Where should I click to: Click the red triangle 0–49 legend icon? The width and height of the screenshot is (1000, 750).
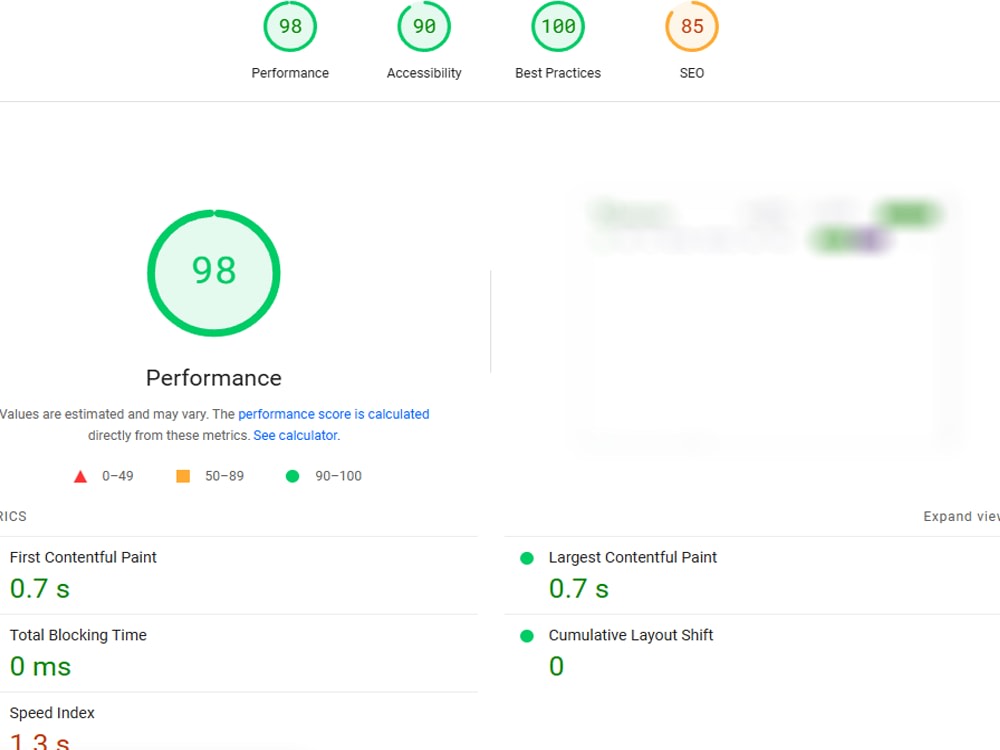click(80, 476)
